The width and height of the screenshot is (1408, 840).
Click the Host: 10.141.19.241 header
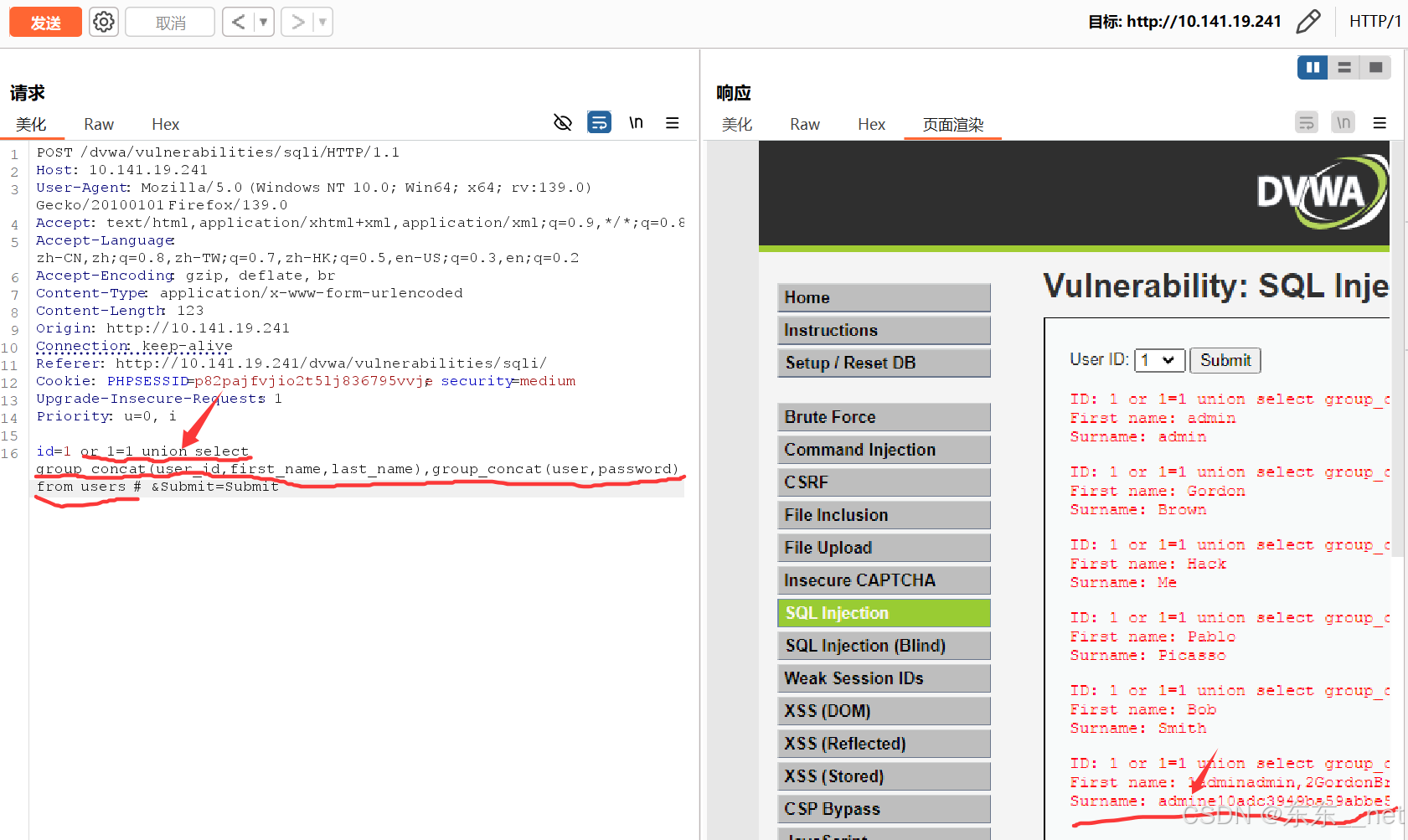click(121, 170)
